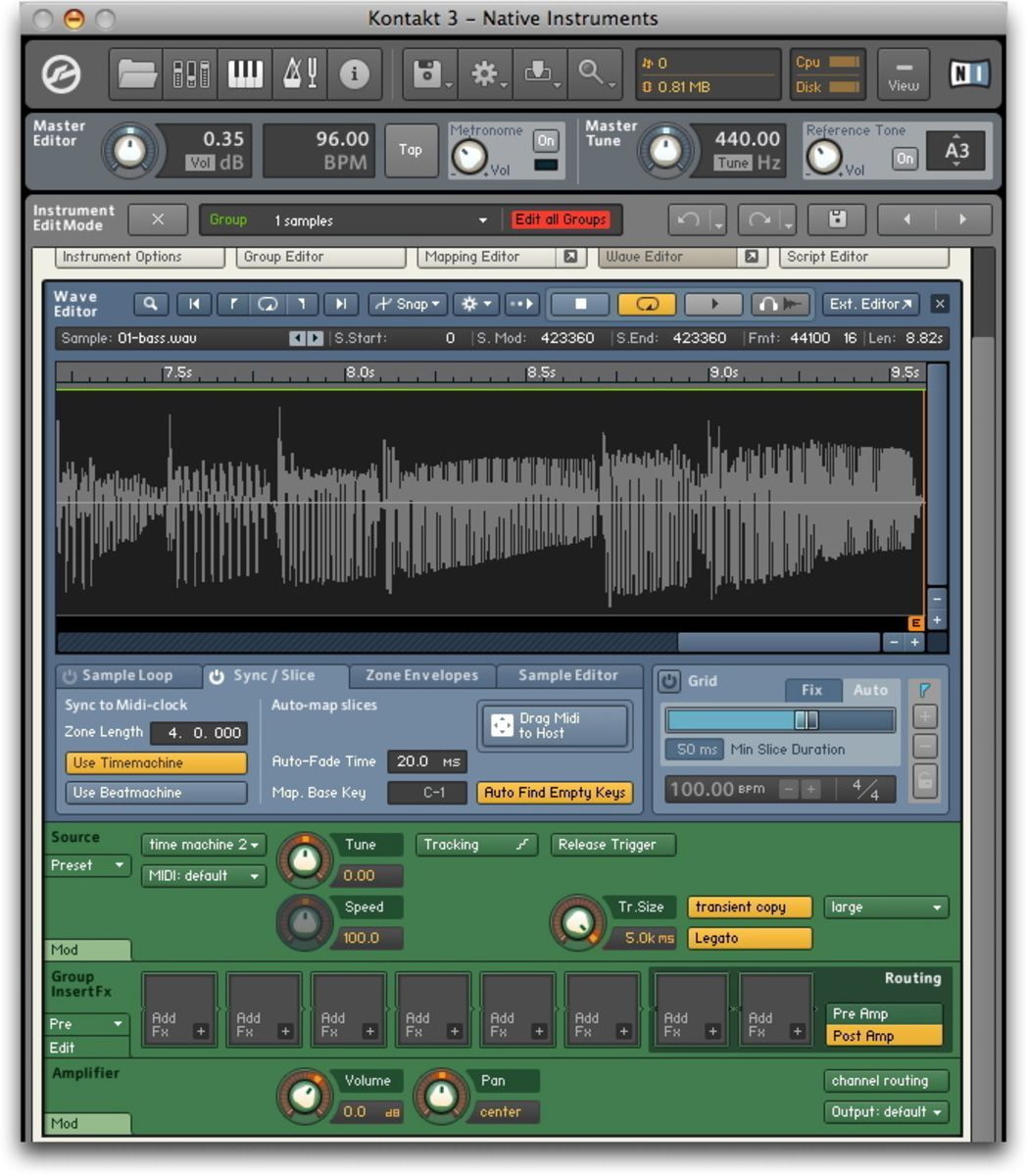Viewport: 1027px width, 1176px height.
Task: Show the on-screen keyboard
Action: 245,74
